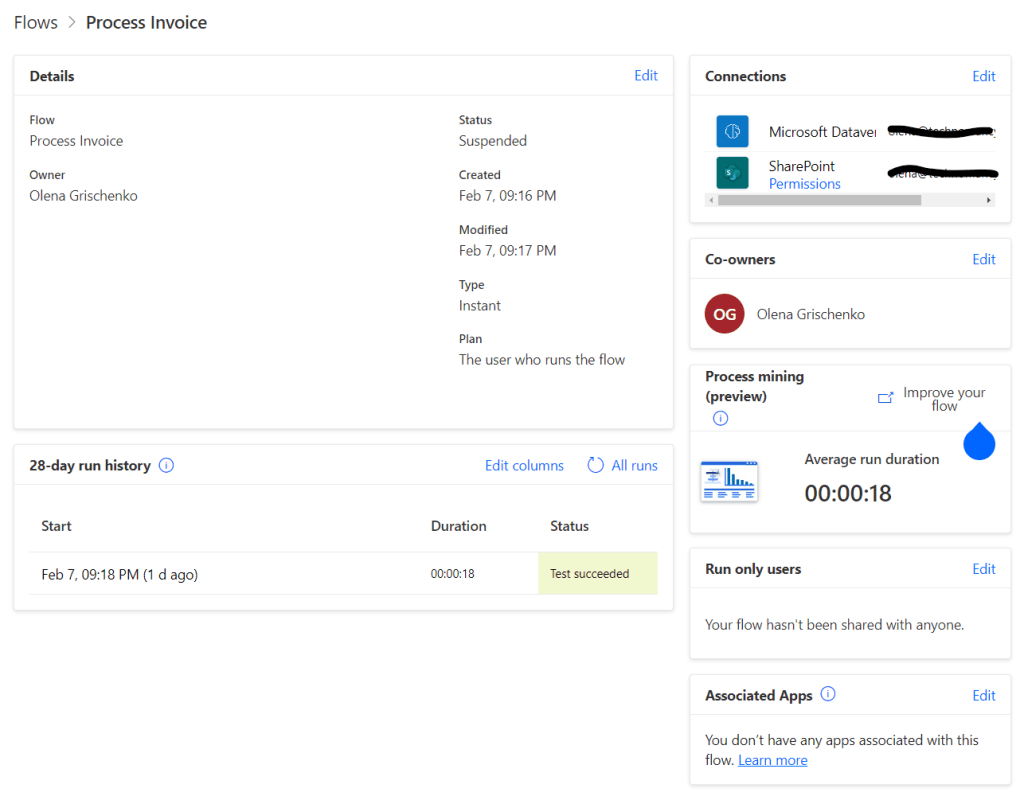Click the SharePoint connection icon
The height and width of the screenshot is (800, 1024).
pyautogui.click(x=732, y=173)
